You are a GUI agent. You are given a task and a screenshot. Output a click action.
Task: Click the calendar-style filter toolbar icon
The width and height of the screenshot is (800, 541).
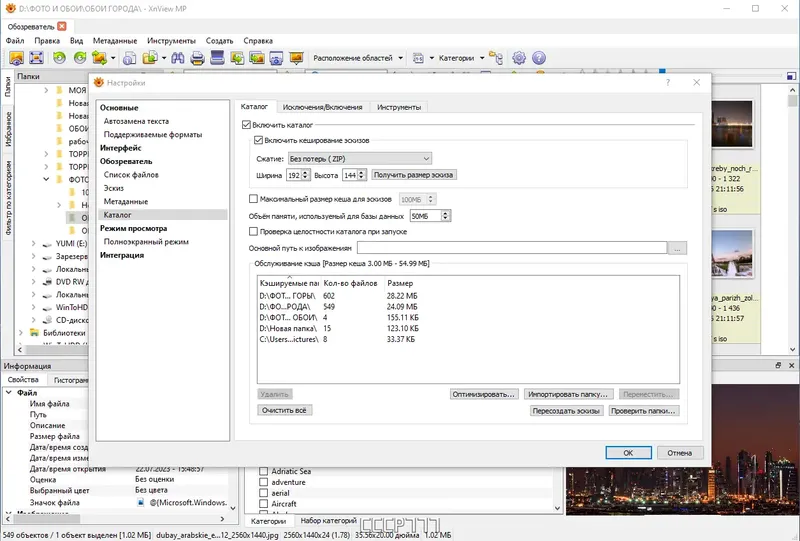pos(418,58)
